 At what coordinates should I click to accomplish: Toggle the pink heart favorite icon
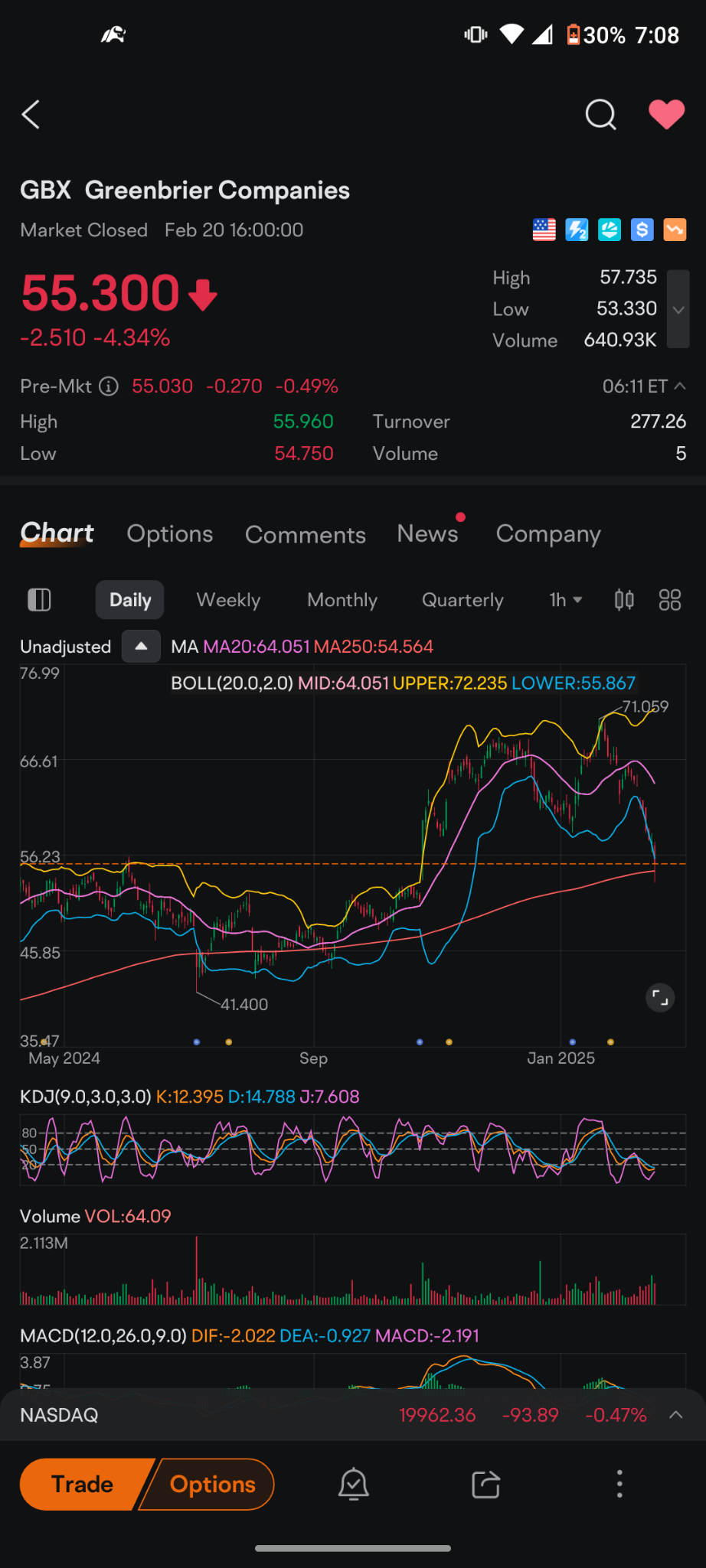[x=667, y=115]
